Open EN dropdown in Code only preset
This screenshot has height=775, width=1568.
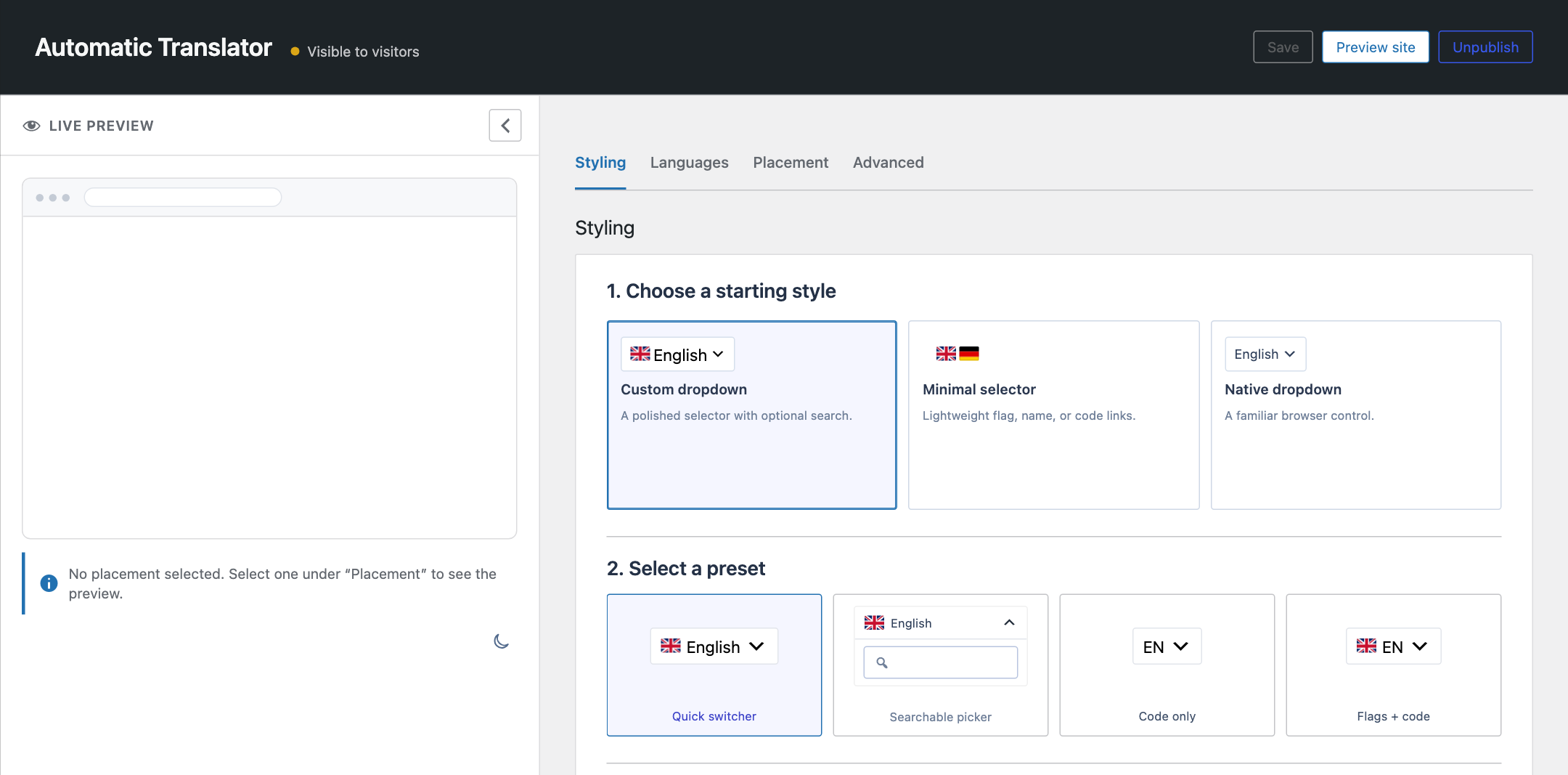(x=1167, y=646)
